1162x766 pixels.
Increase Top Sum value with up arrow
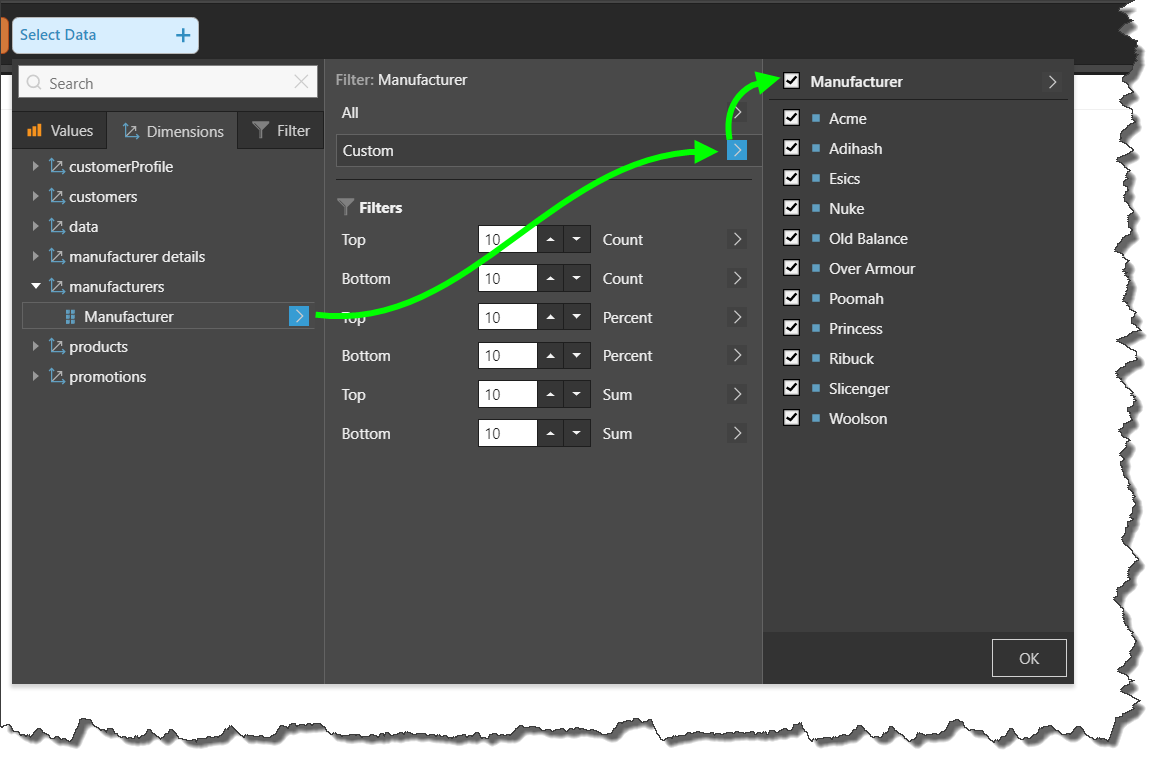(x=551, y=394)
